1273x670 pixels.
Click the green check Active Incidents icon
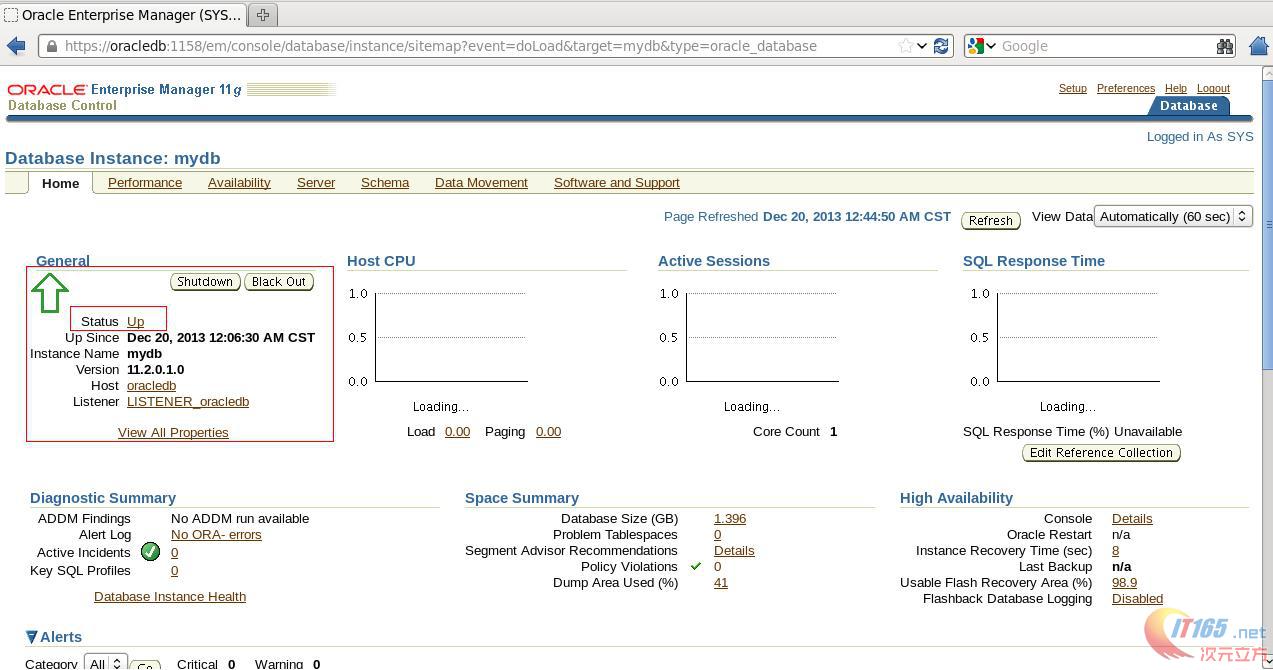(150, 551)
